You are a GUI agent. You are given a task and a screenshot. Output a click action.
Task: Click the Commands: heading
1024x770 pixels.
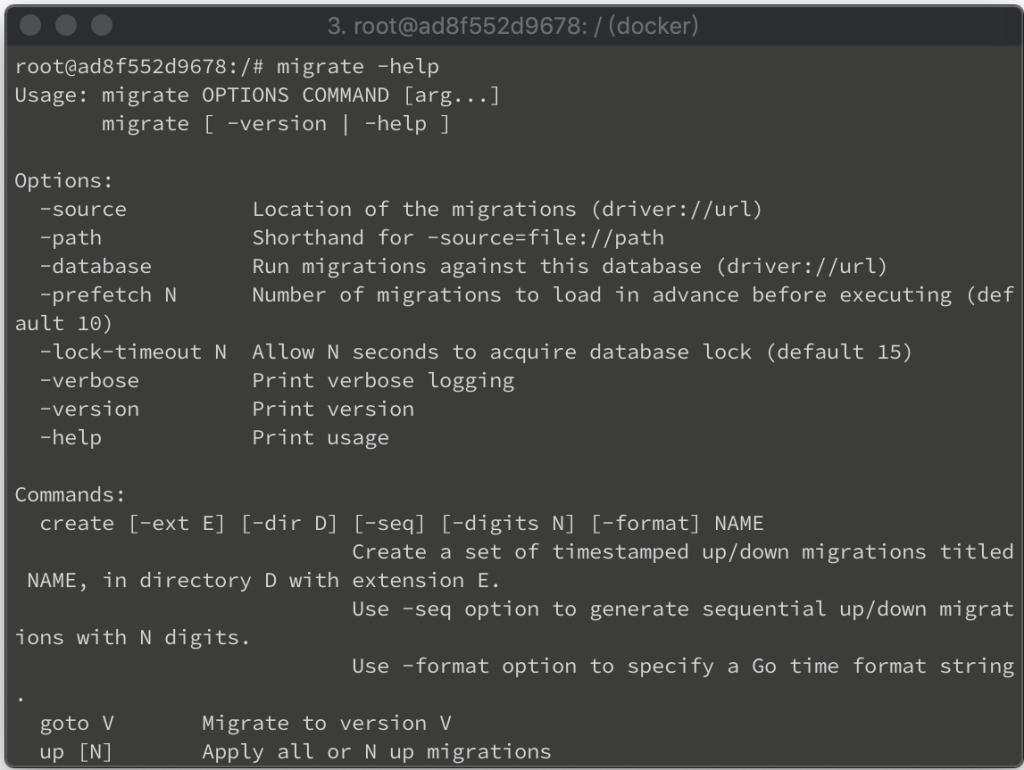(70, 495)
